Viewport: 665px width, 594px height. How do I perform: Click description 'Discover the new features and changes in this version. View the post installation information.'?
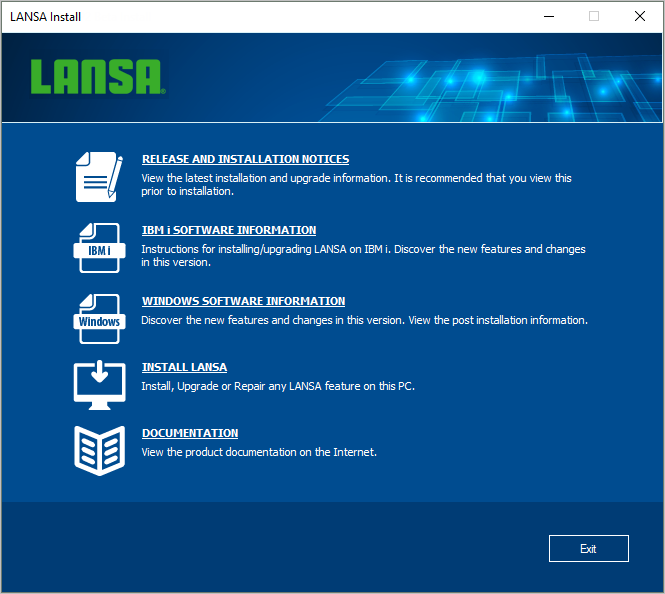(x=364, y=320)
